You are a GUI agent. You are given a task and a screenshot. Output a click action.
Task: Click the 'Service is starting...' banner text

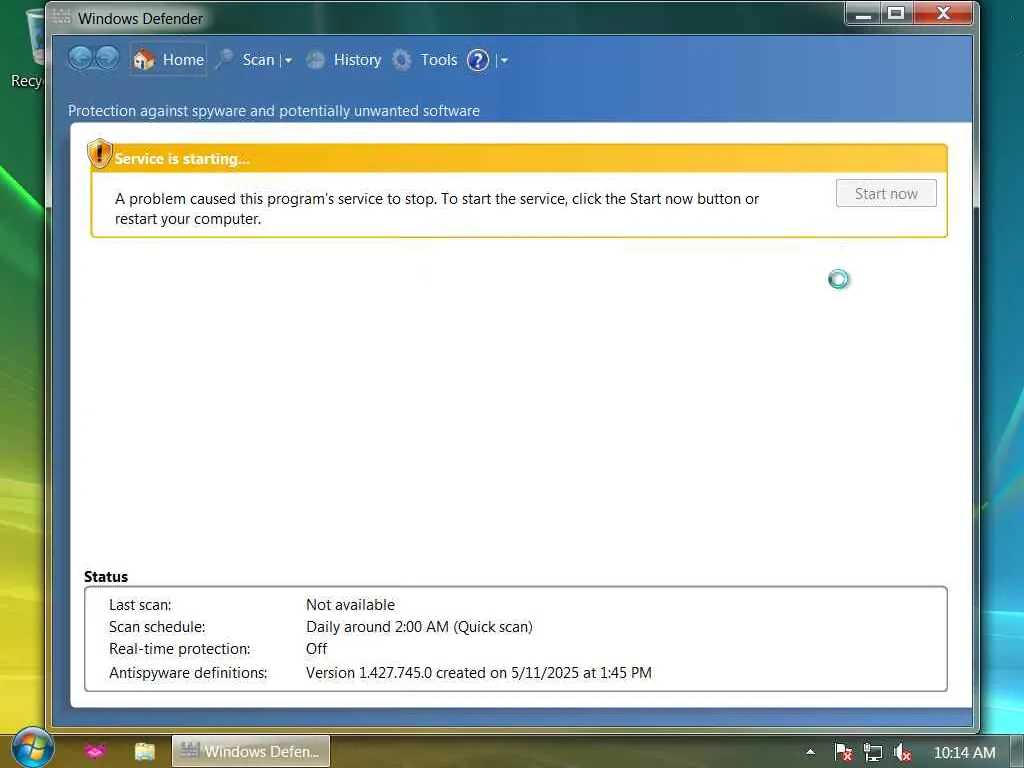(182, 159)
